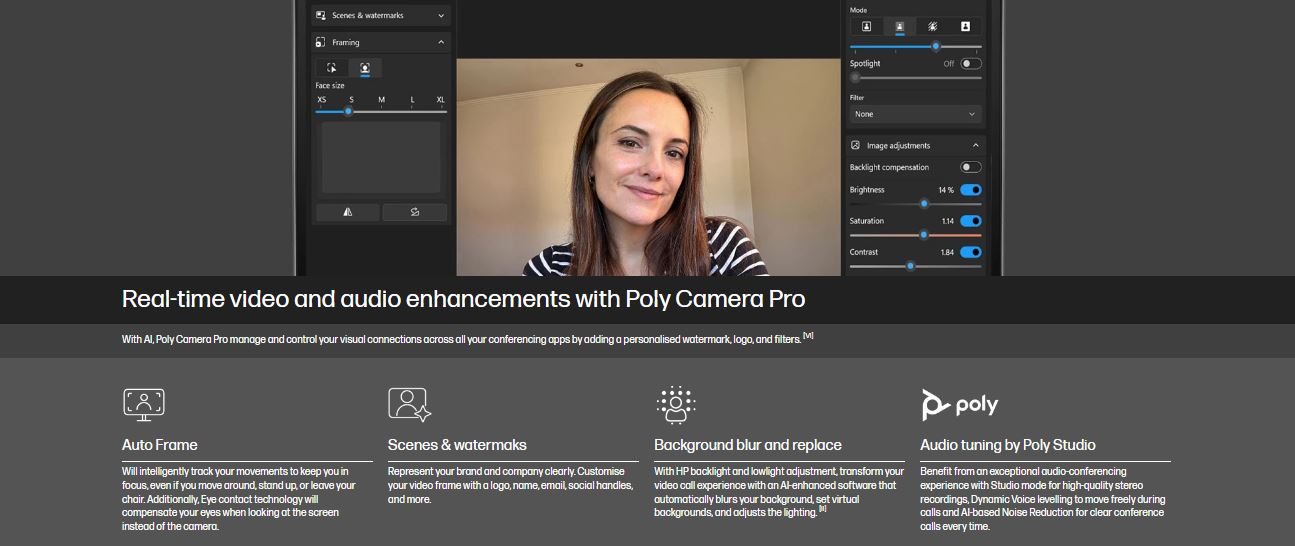The height and width of the screenshot is (546, 1295).
Task: Choose the third blur Mode icon
Action: point(932,26)
